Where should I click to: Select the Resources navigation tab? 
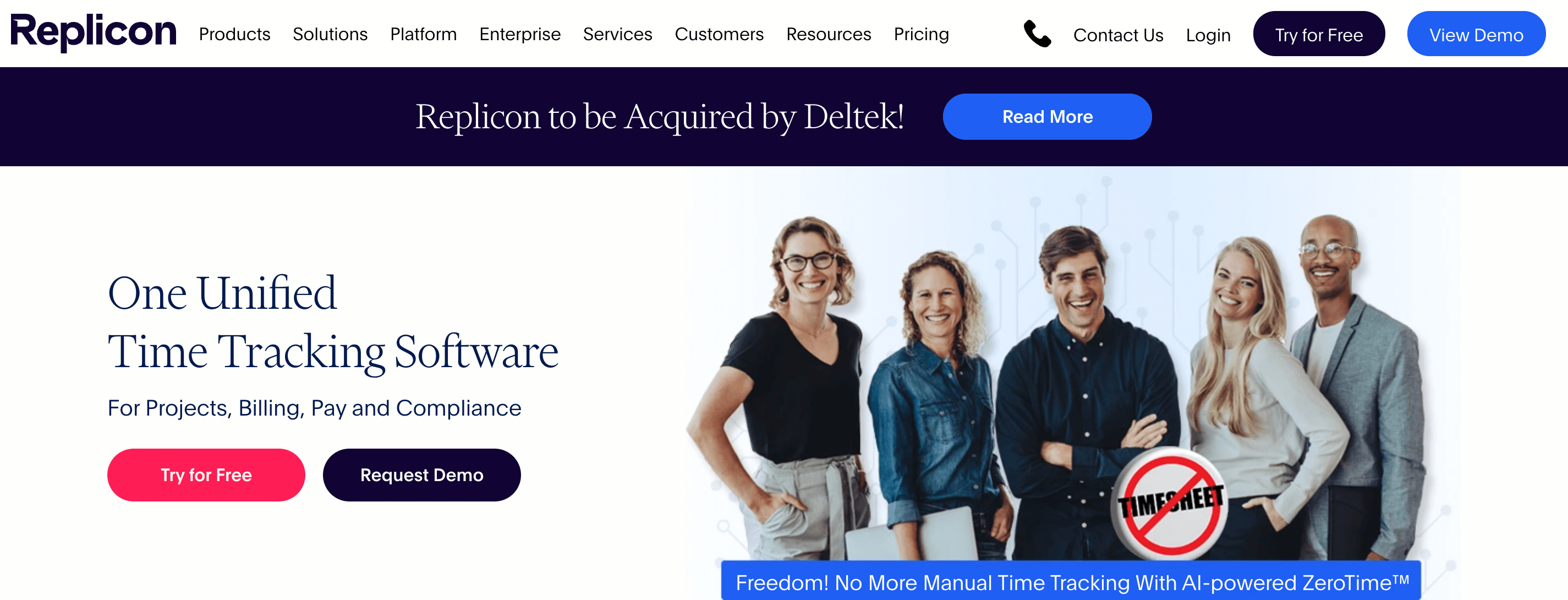(828, 33)
